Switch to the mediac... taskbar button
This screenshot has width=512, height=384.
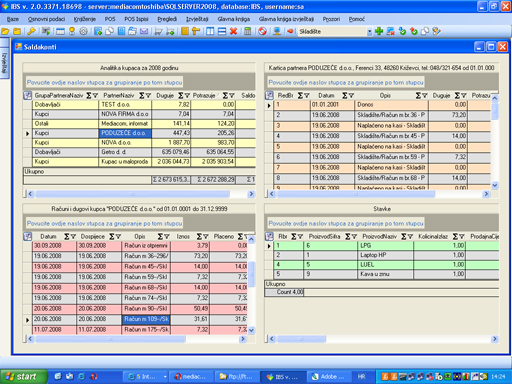click(x=191, y=377)
